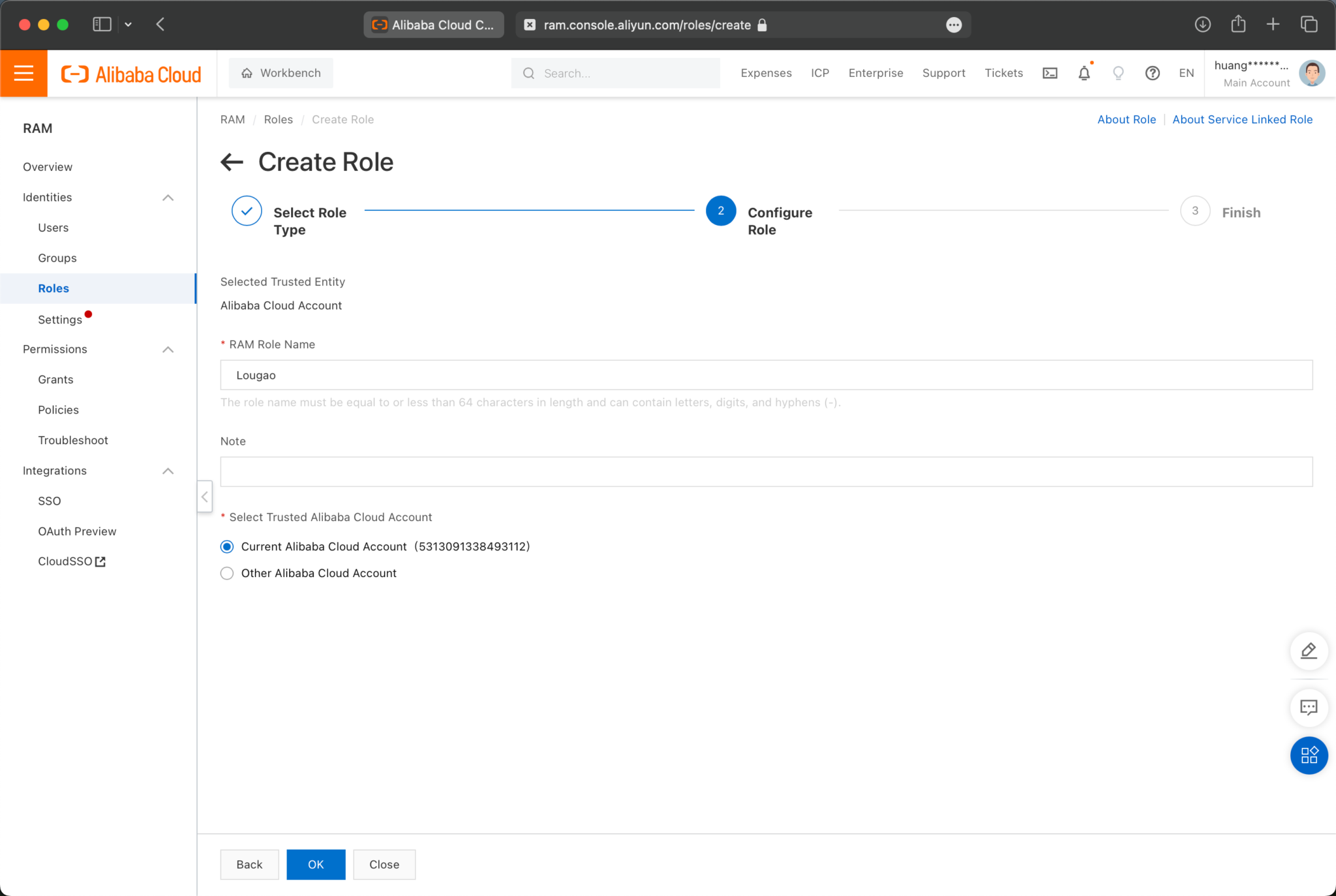Click the RAM Role Name input field

[767, 375]
